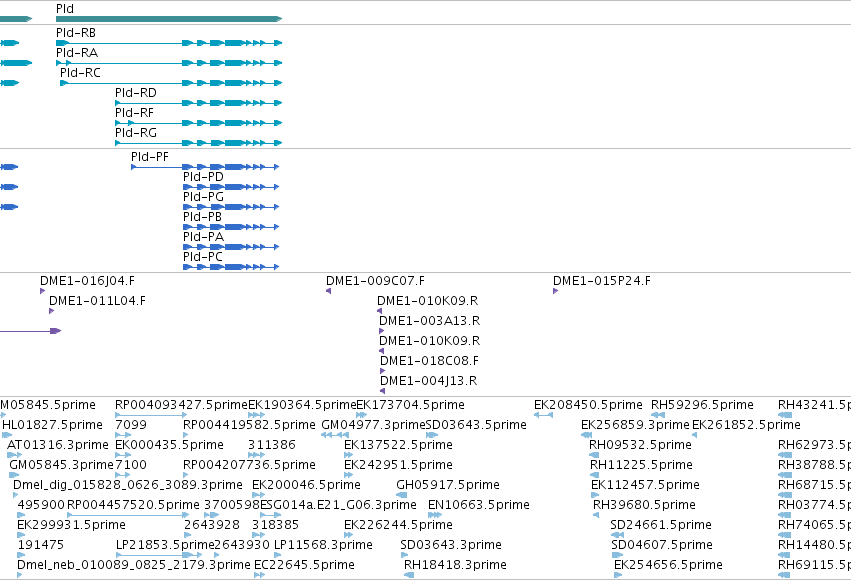
Task: Open Dmel_dig_015828_0626_3089.3prime feature
Action: pyautogui.click(x=128, y=486)
